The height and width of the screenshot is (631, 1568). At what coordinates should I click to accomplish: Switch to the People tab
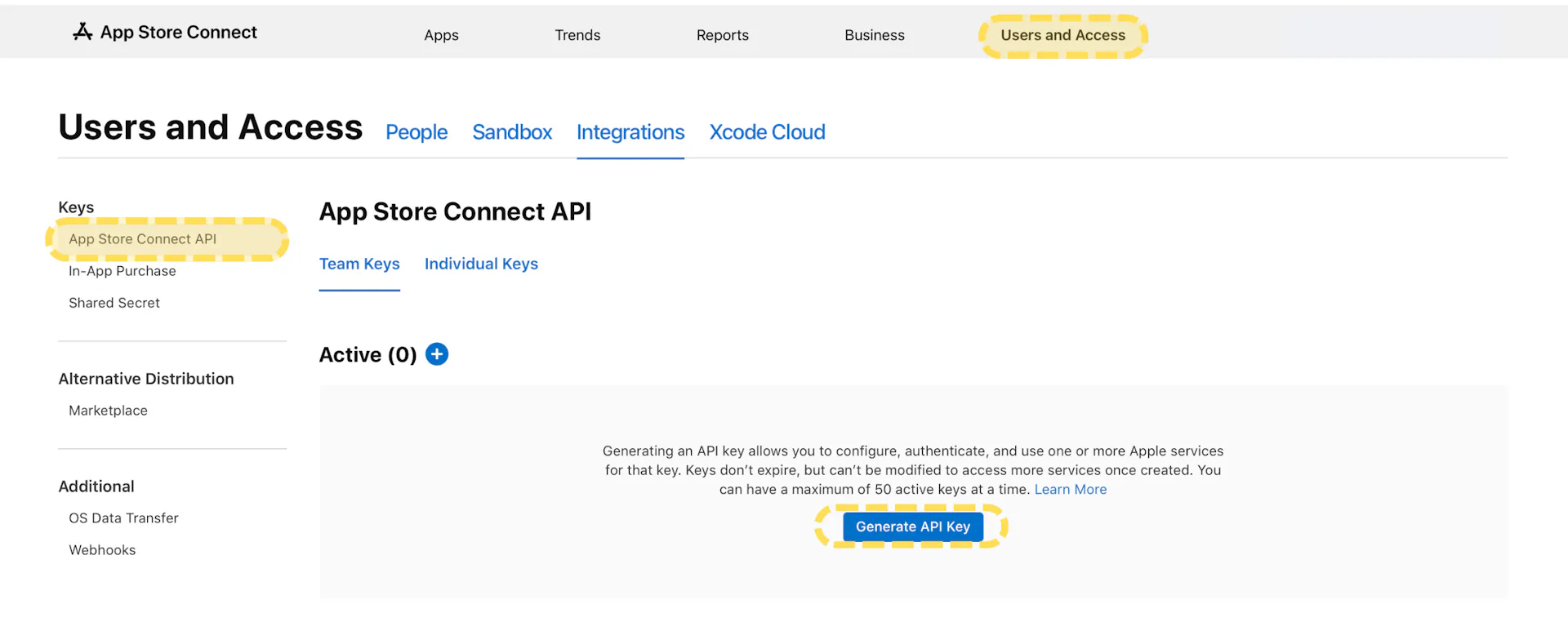[x=416, y=132]
